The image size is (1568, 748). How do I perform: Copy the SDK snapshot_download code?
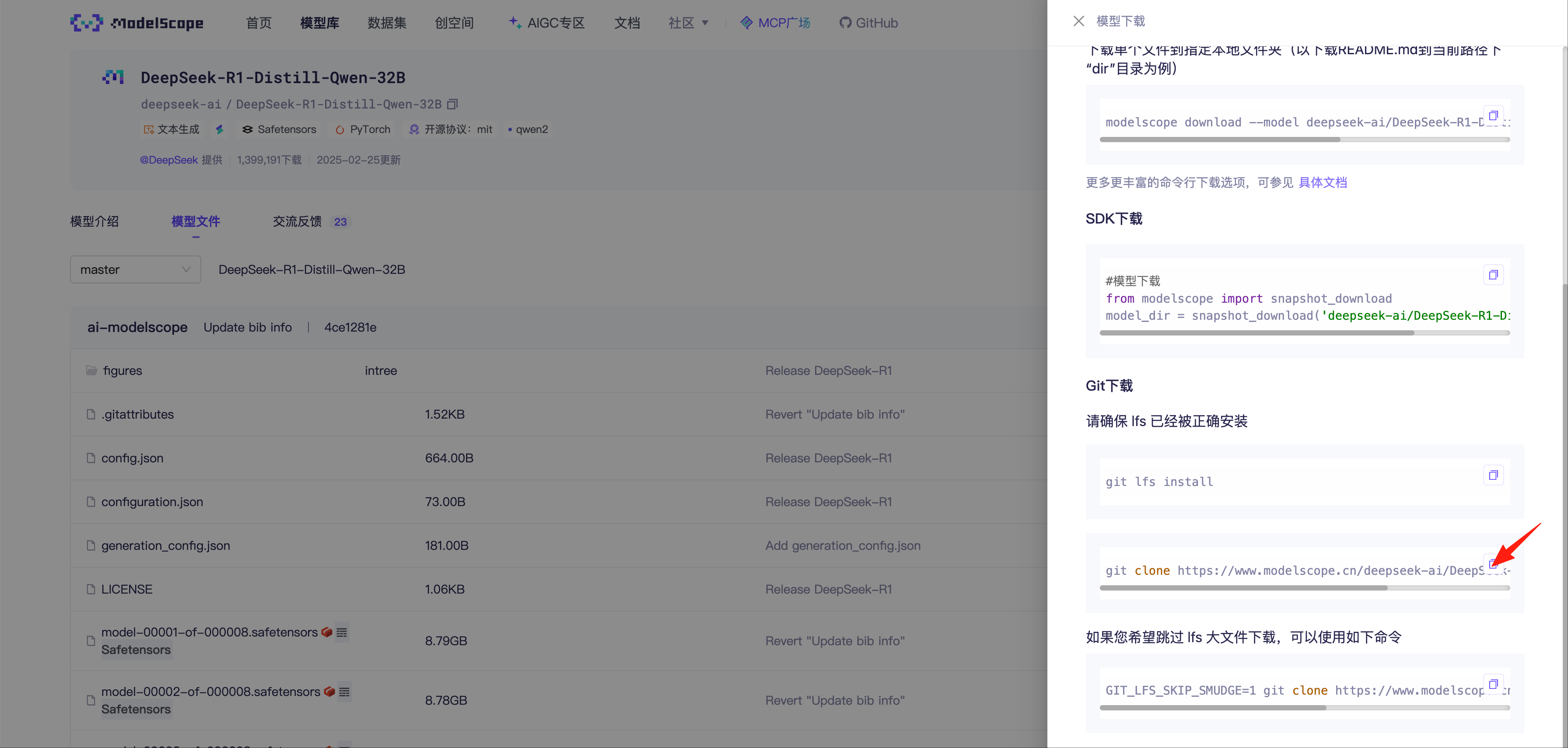click(1492, 275)
